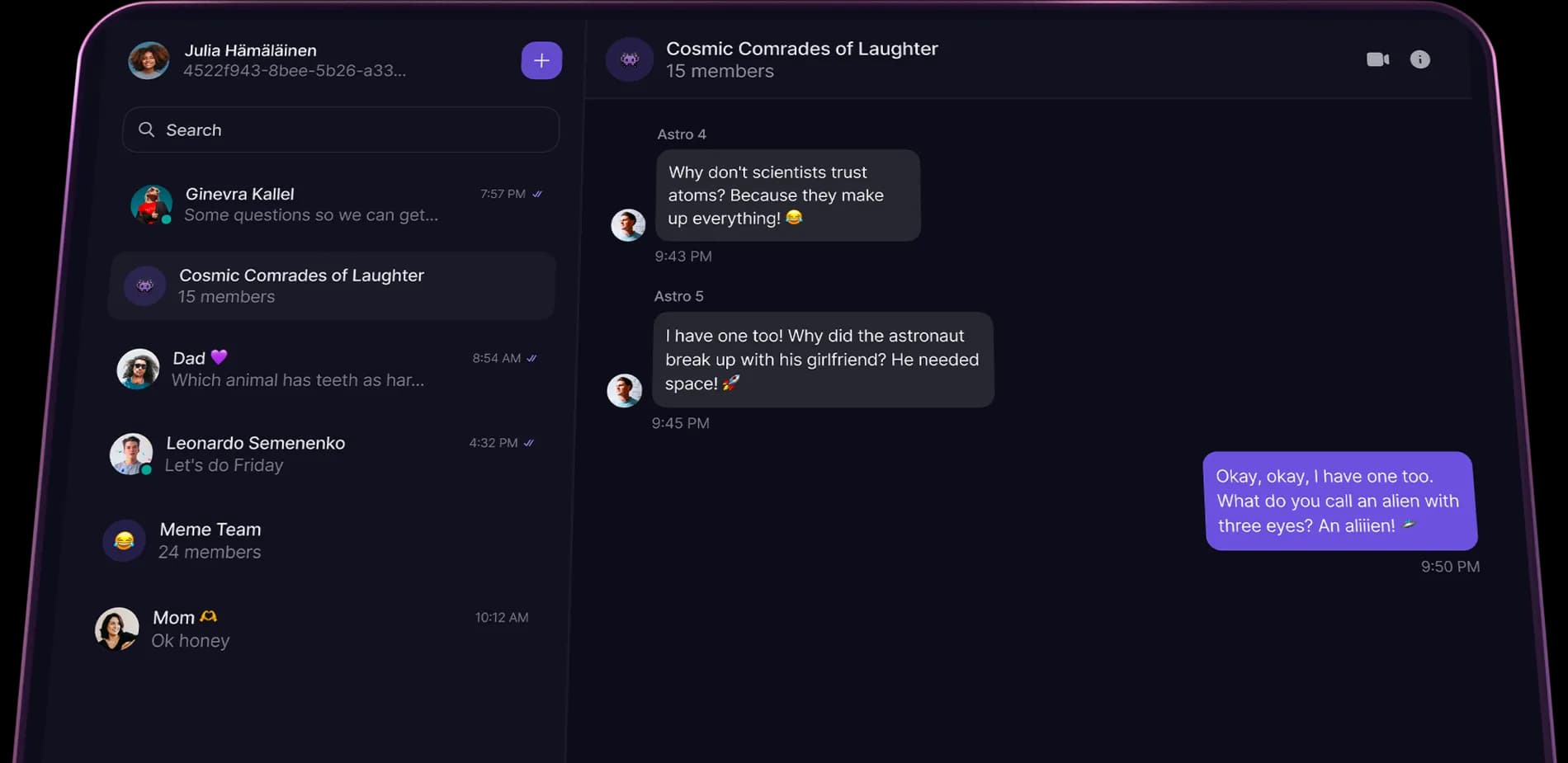Start a video call in the group
1568x763 pixels.
(1377, 59)
